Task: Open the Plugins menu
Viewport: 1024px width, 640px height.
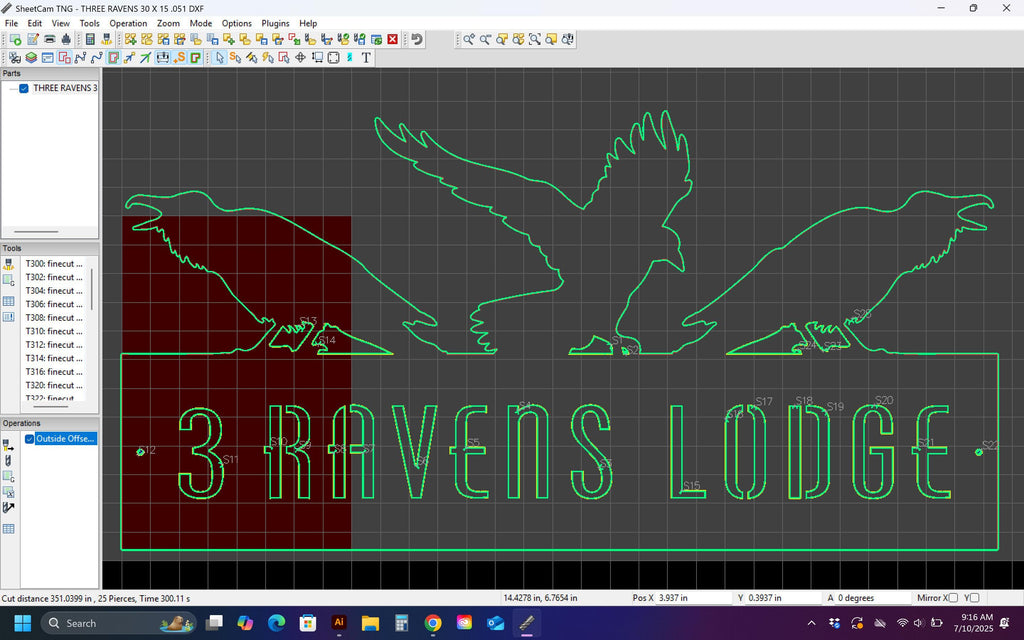Action: [x=275, y=23]
